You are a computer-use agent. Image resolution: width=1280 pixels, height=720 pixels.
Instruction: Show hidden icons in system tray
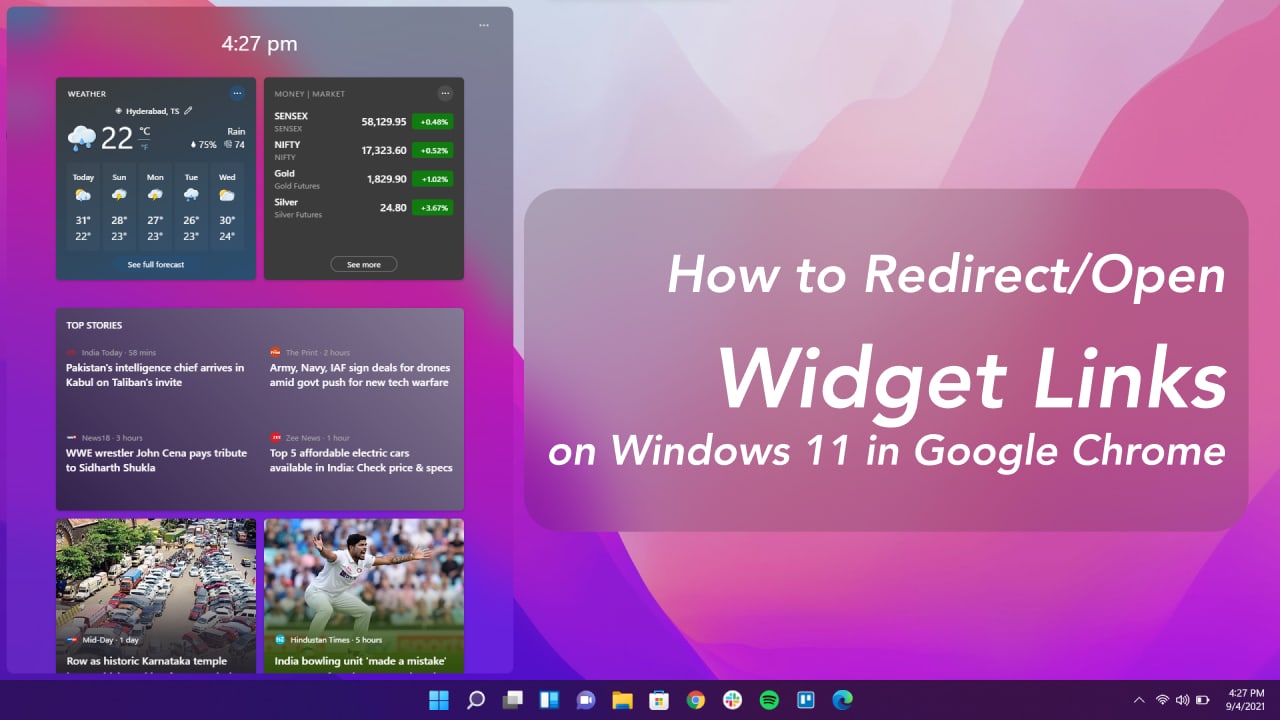[1138, 700]
